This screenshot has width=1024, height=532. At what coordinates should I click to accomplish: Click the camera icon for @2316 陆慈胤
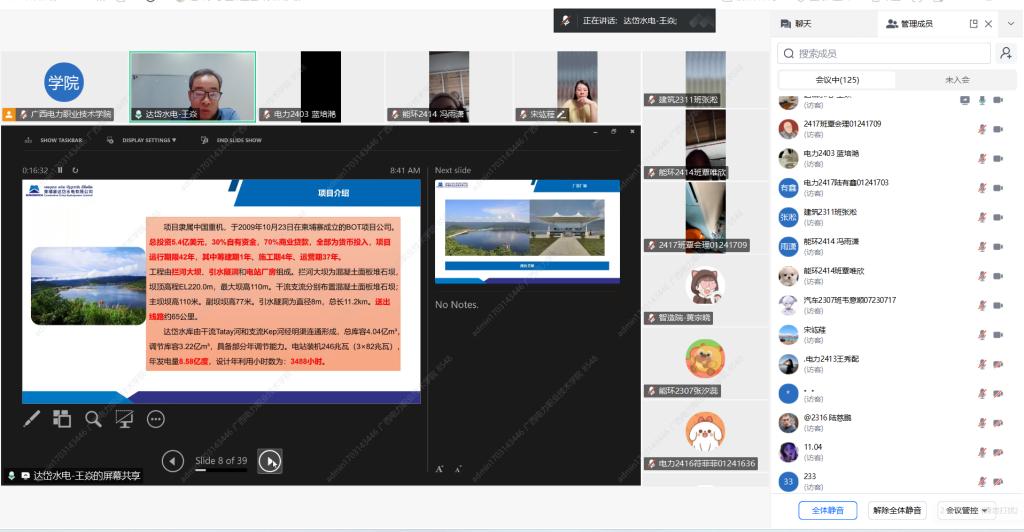tap(998, 423)
